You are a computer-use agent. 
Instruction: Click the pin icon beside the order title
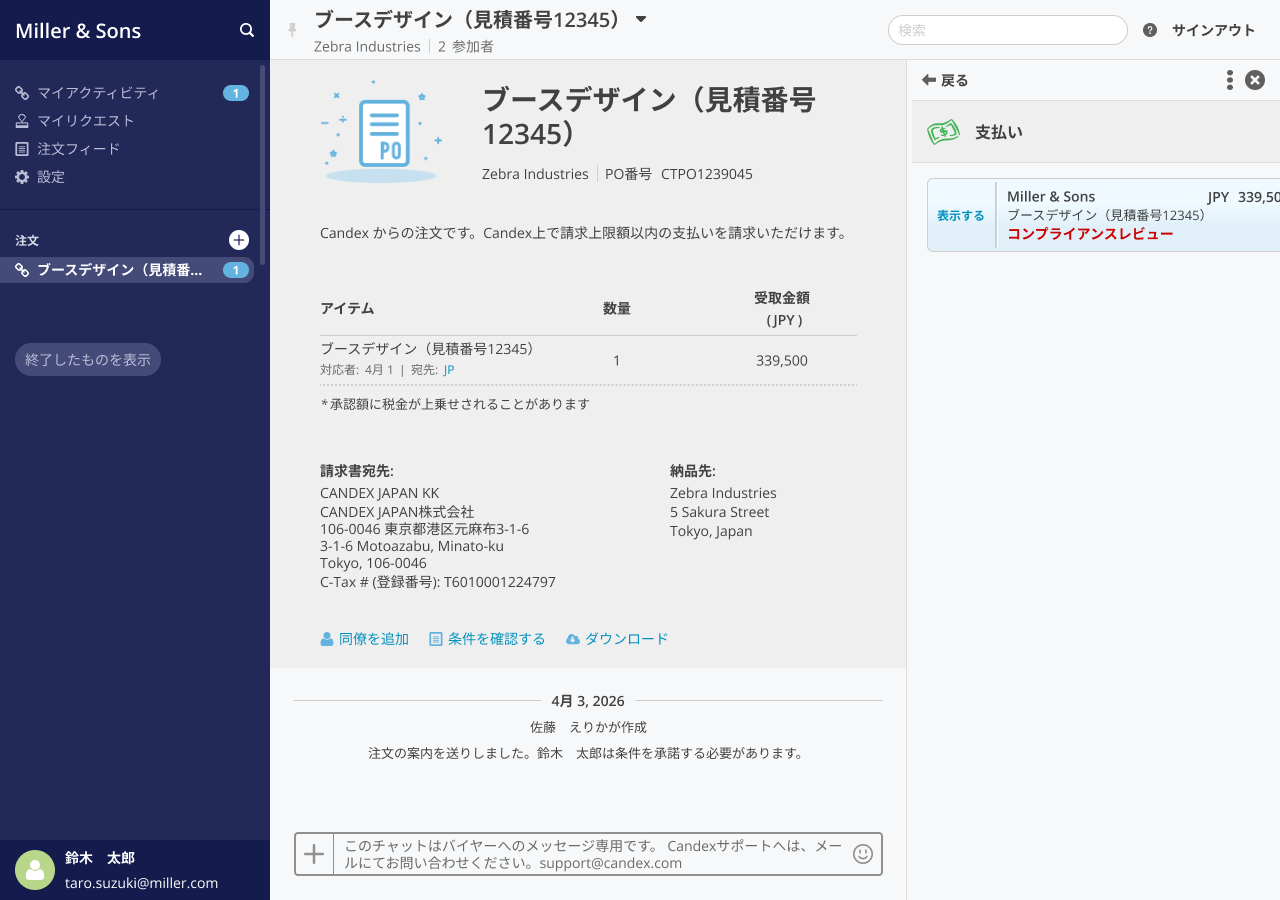coord(291,30)
